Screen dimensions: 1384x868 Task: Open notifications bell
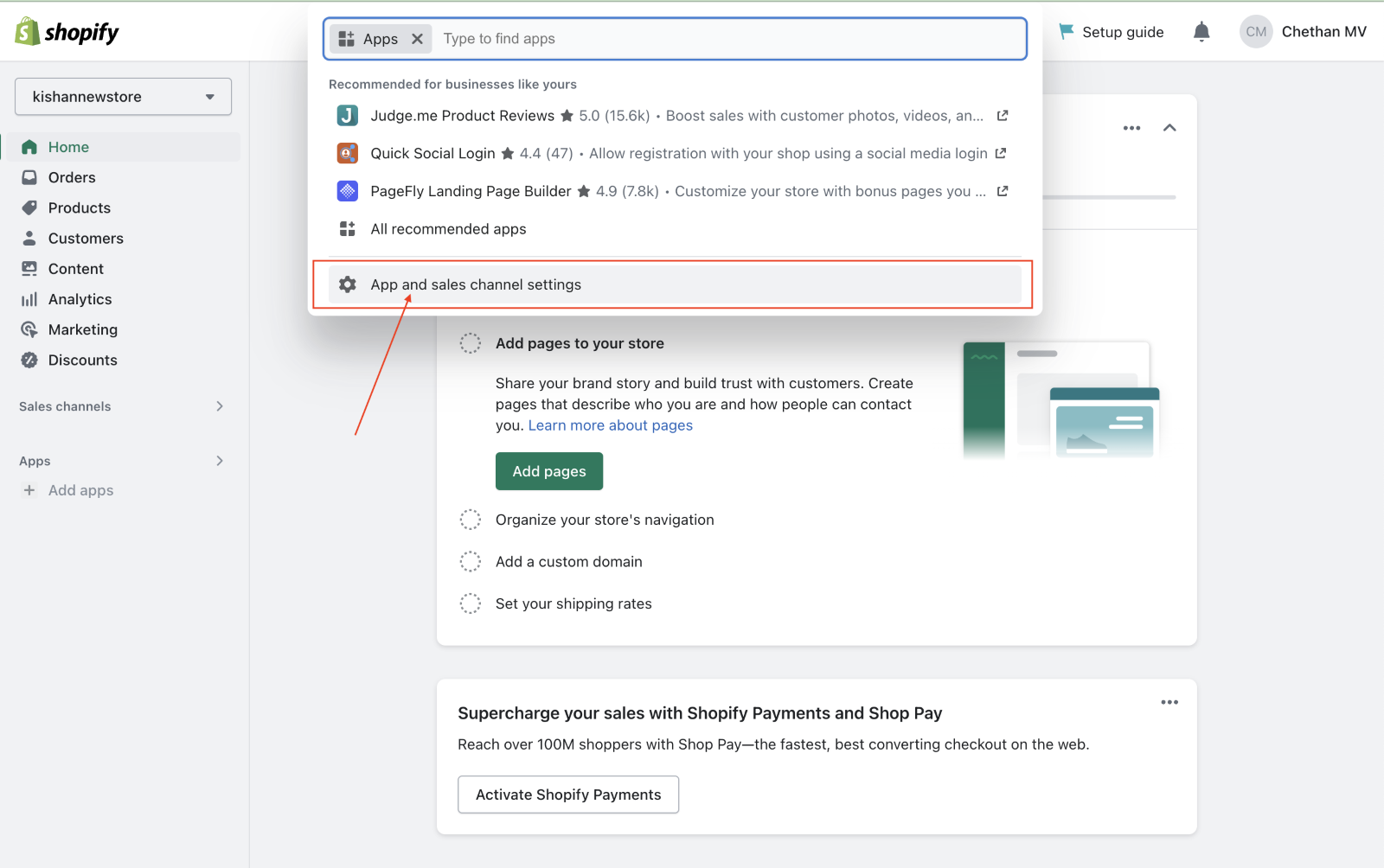[1201, 32]
